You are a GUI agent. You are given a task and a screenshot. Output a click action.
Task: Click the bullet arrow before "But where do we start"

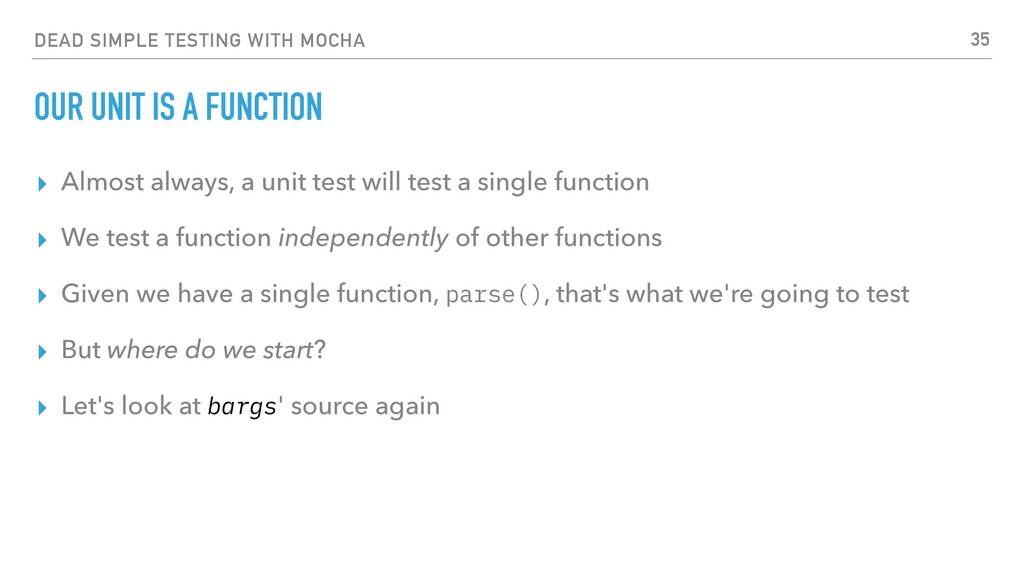(x=42, y=353)
